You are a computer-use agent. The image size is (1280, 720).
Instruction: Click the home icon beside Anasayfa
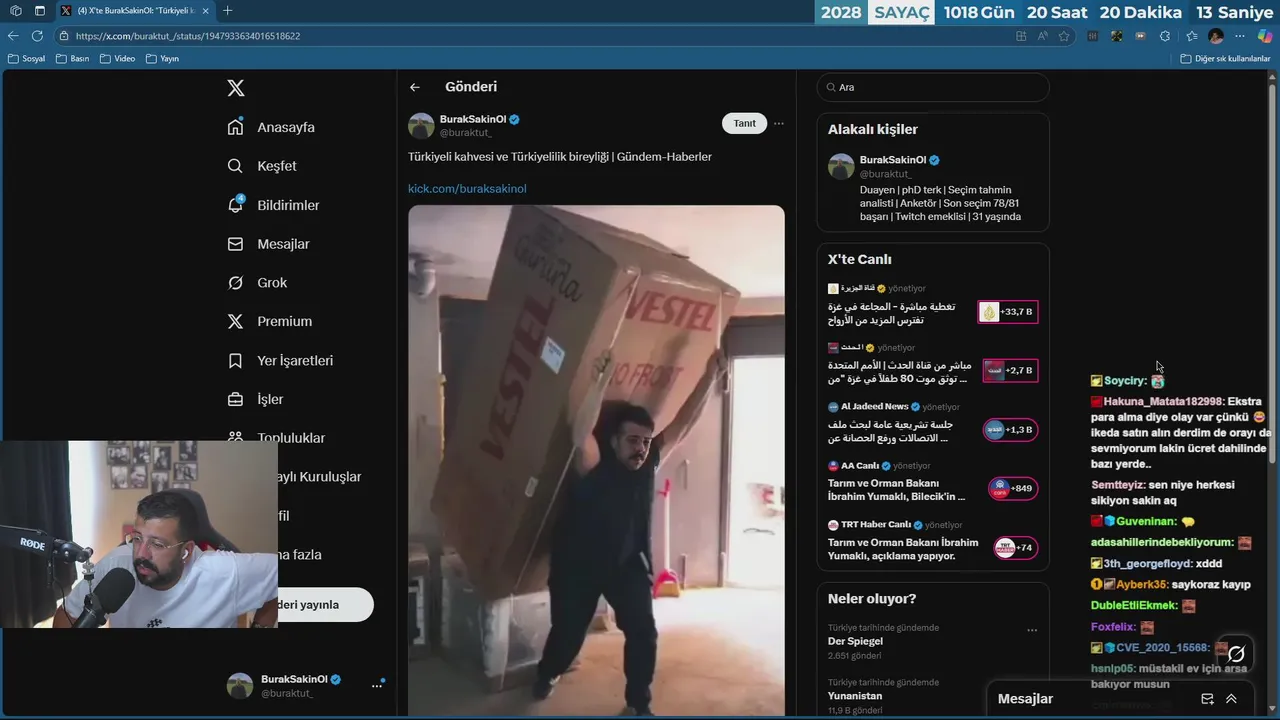[236, 127]
